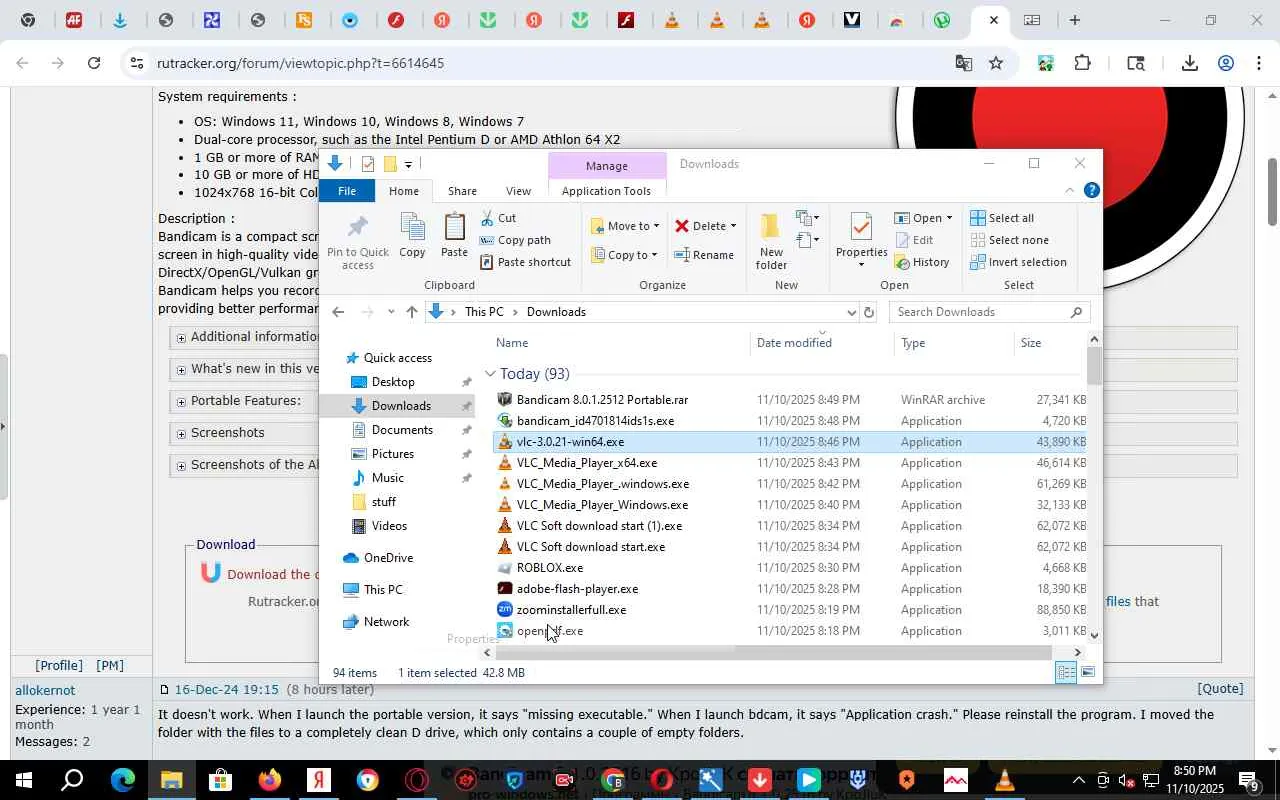Open the File menu tab
The height and width of the screenshot is (800, 1280).
[347, 191]
